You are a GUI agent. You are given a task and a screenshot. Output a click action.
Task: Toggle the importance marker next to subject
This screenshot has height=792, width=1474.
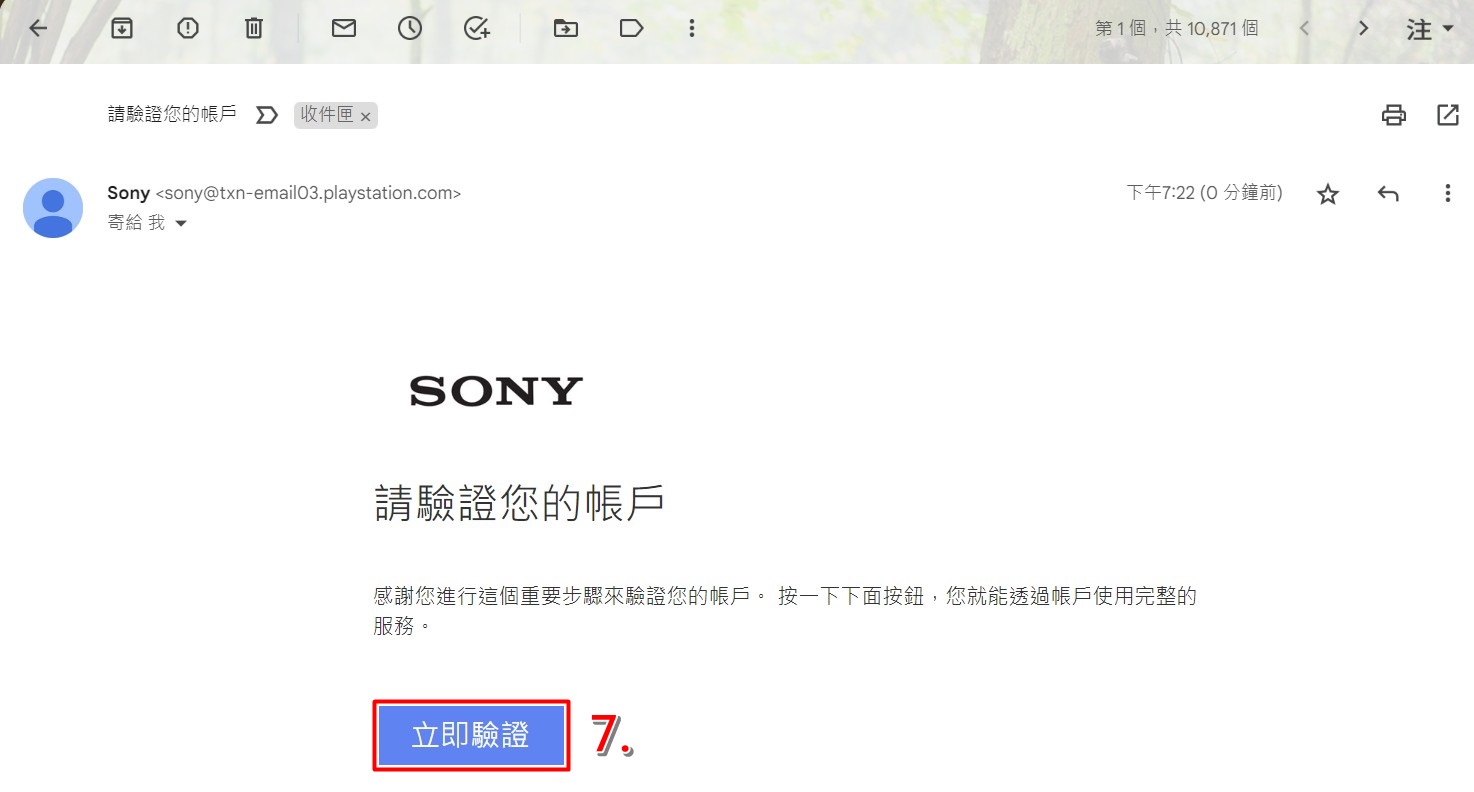266,115
